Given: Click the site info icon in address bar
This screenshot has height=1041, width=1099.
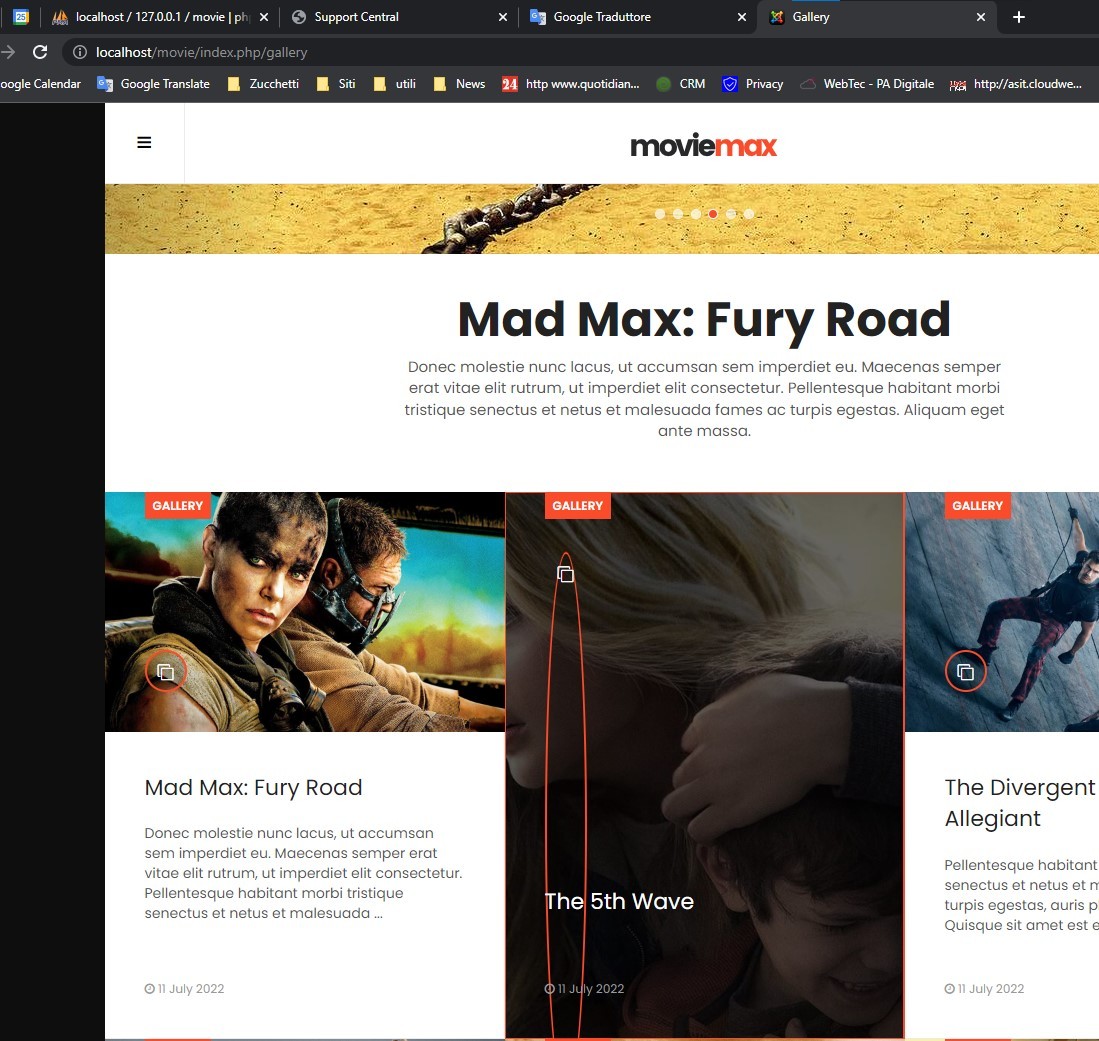Looking at the screenshot, I should coord(80,52).
